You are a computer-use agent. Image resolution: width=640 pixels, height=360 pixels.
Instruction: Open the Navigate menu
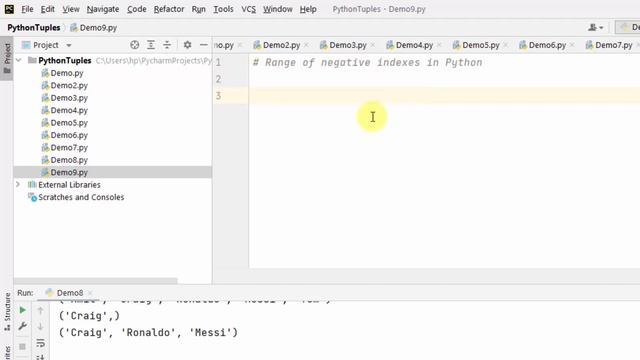pyautogui.click(x=103, y=9)
